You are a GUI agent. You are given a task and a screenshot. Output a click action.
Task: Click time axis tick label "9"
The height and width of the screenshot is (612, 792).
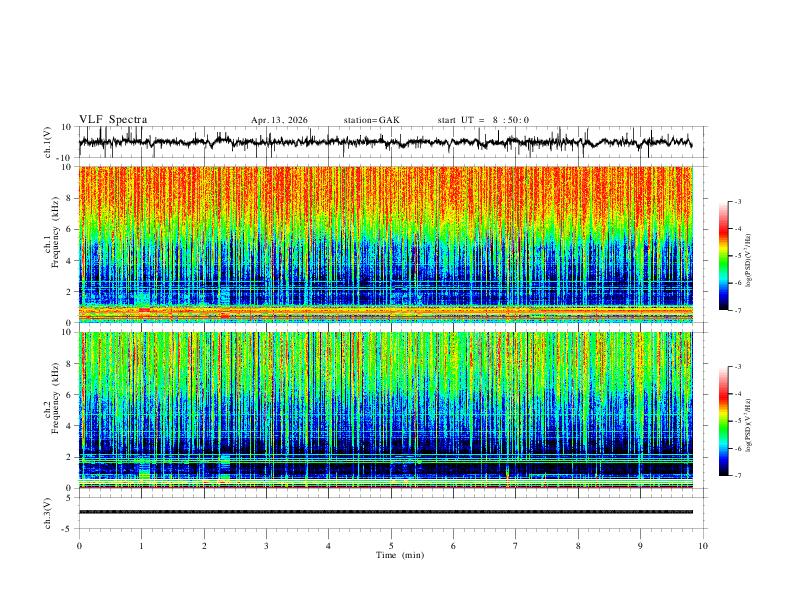coord(640,546)
